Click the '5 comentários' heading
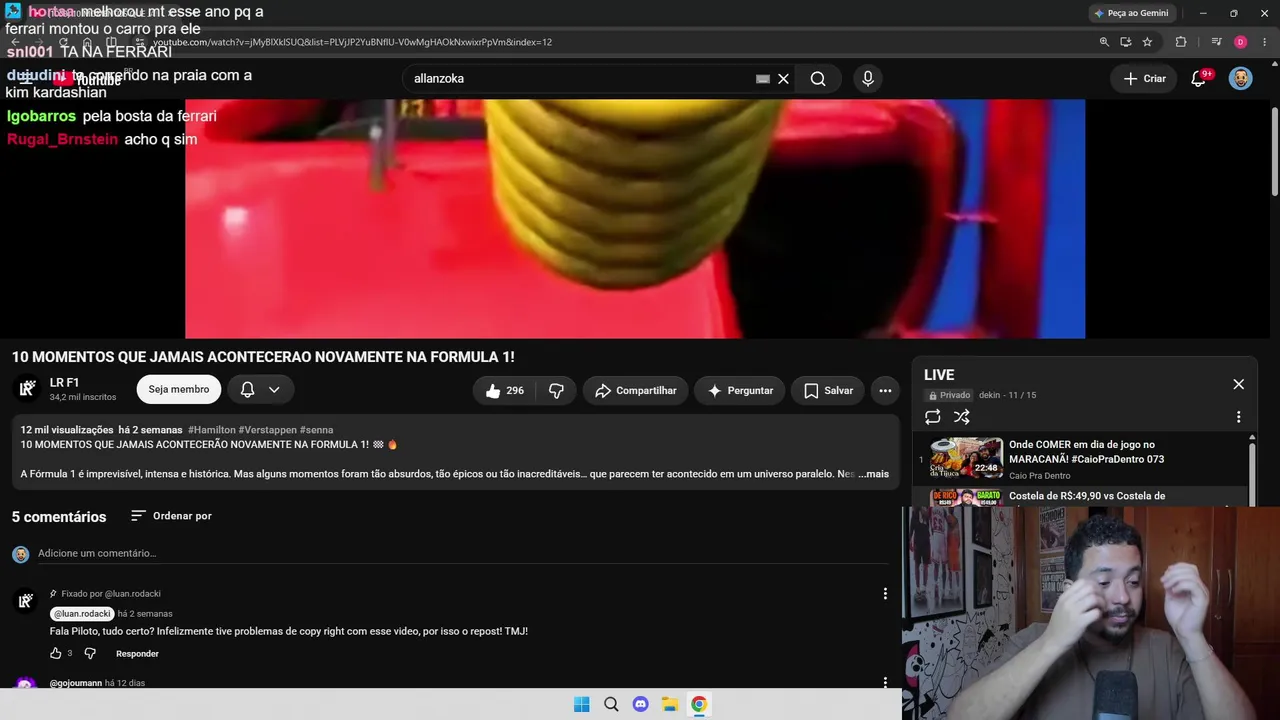The width and height of the screenshot is (1280, 720). pos(59,517)
